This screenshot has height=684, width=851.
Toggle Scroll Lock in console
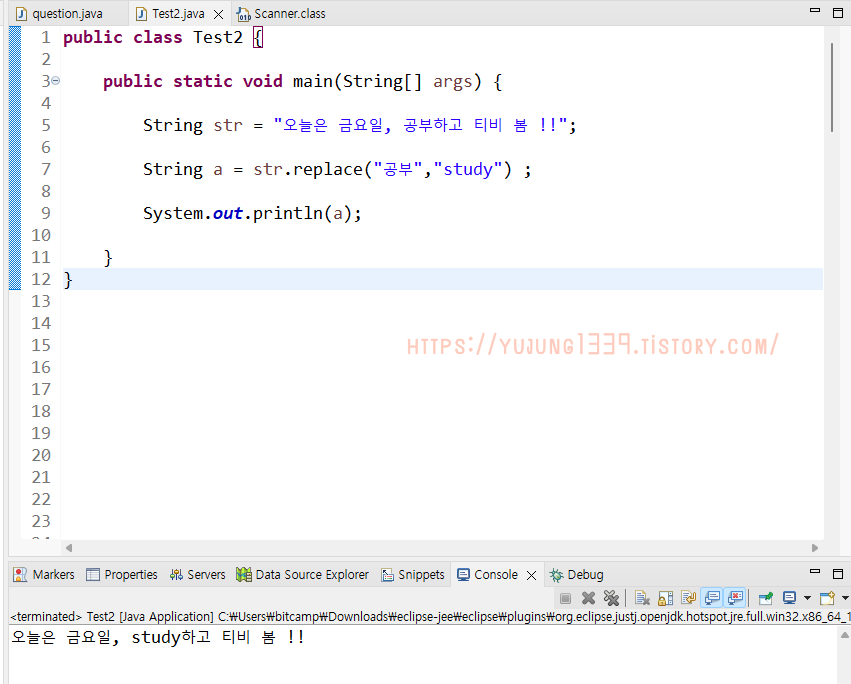[x=665, y=598]
